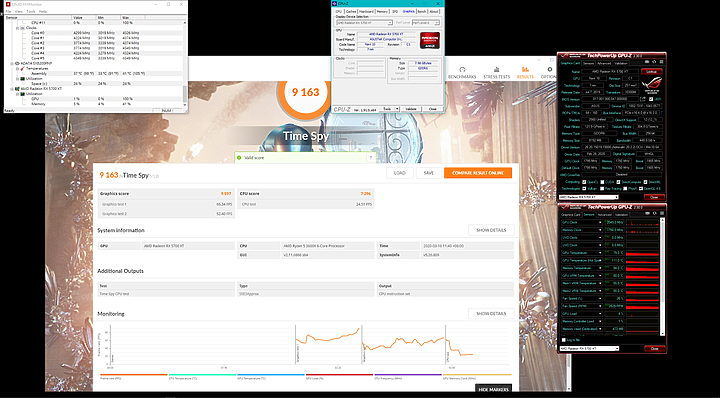Click the Frame rate (FPS) orange legend bar

point(134,375)
